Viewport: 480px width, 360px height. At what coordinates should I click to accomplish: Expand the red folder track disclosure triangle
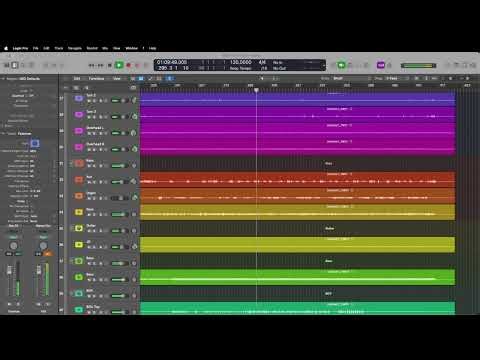point(71,163)
